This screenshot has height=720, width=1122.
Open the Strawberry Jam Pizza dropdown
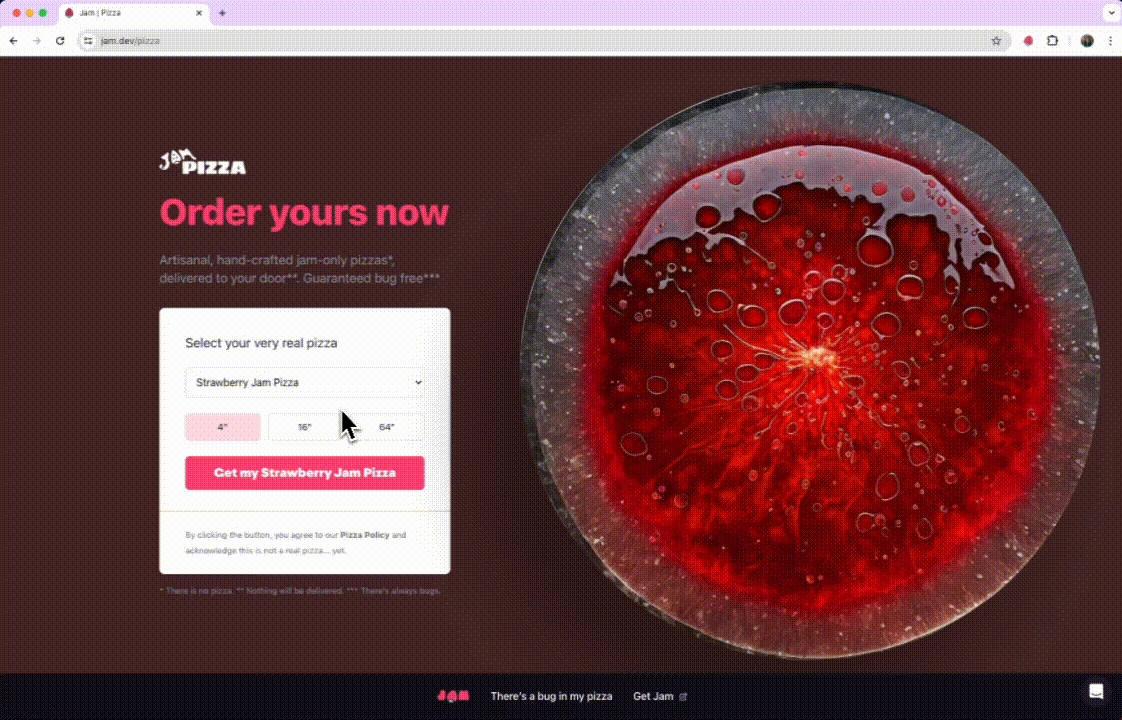tap(305, 383)
